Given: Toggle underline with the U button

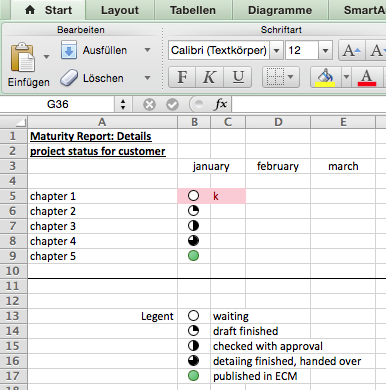Looking at the screenshot, I should [x=238, y=77].
